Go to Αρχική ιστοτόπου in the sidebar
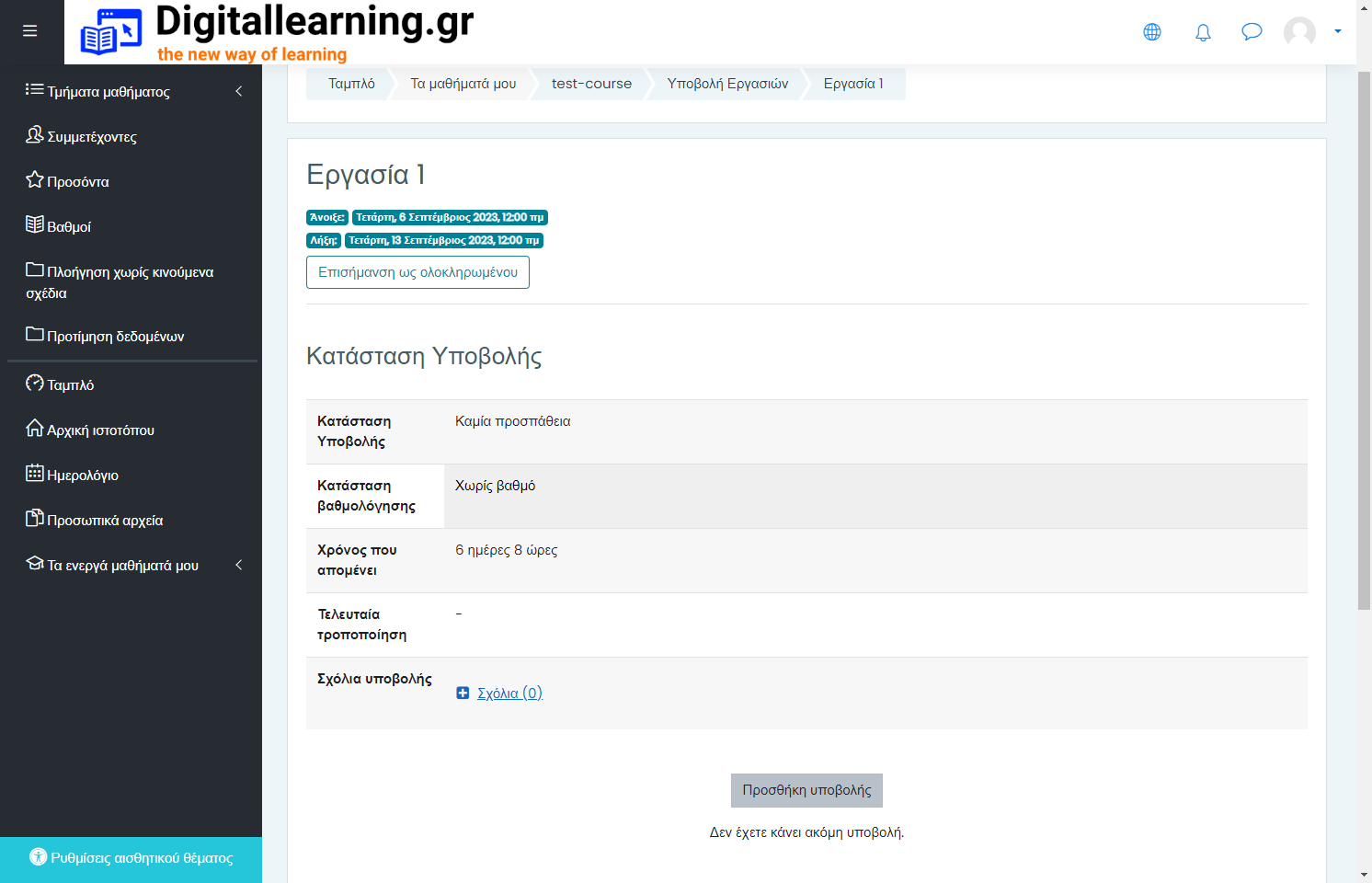This screenshot has width=1372, height=883. pyautogui.click(x=101, y=430)
